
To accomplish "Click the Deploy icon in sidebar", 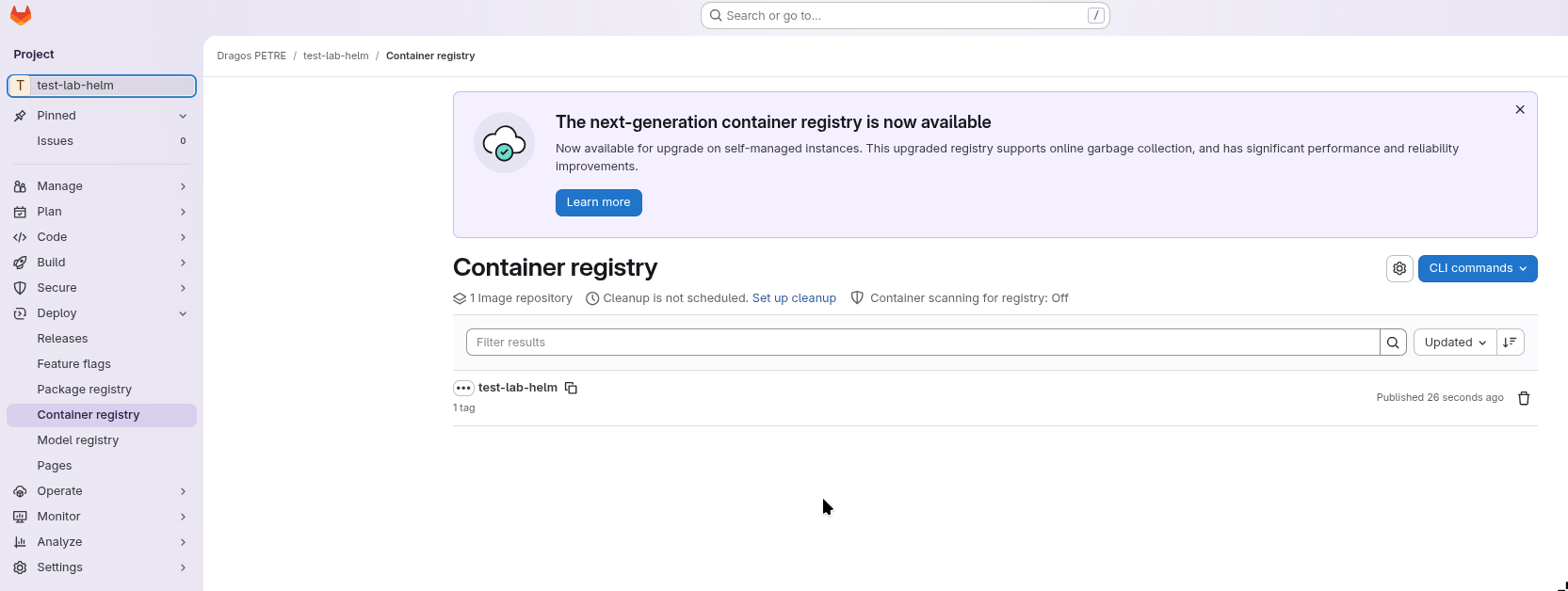I will tap(20, 313).
